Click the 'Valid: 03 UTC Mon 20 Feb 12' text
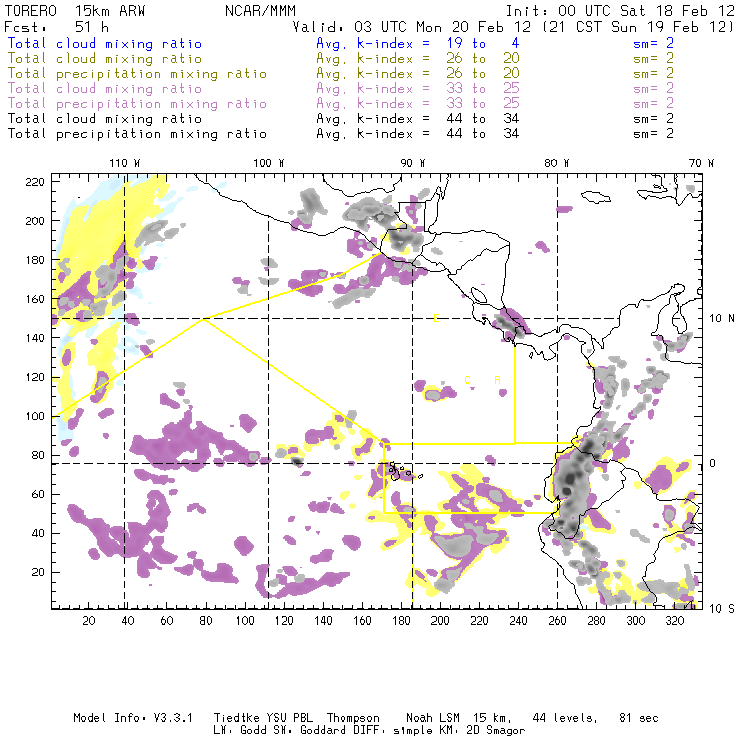 pyautogui.click(x=413, y=27)
